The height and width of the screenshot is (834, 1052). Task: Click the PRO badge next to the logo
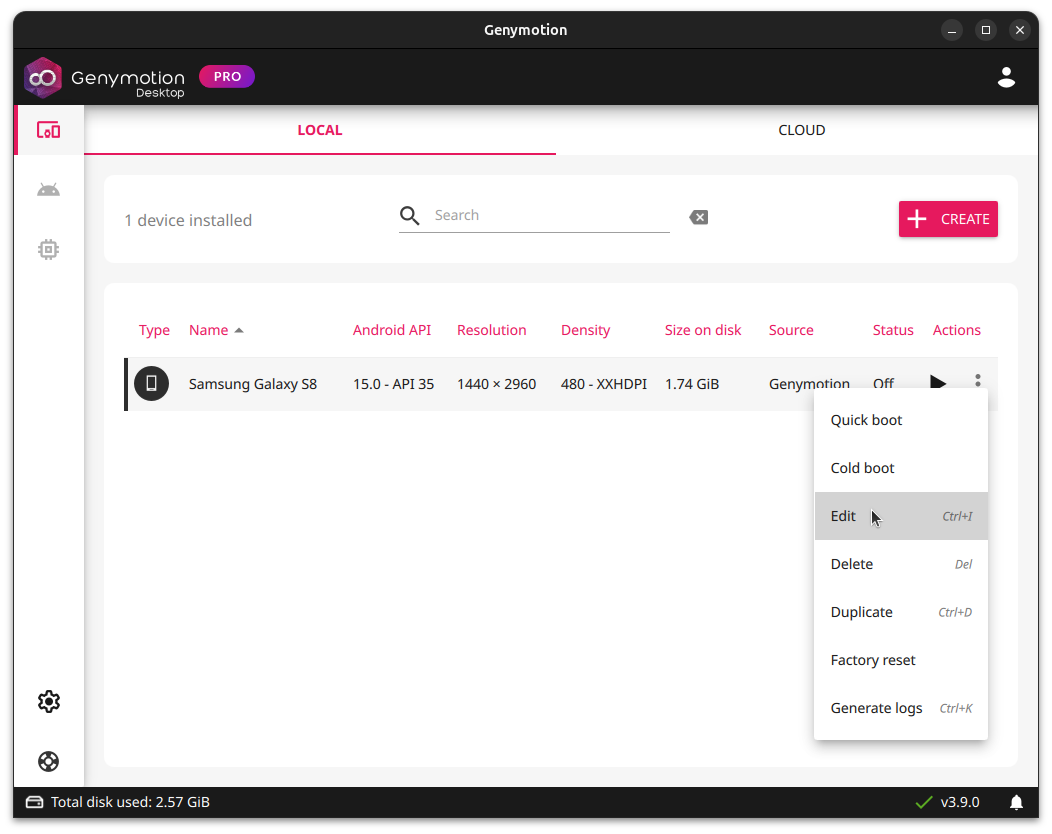[x=227, y=76]
